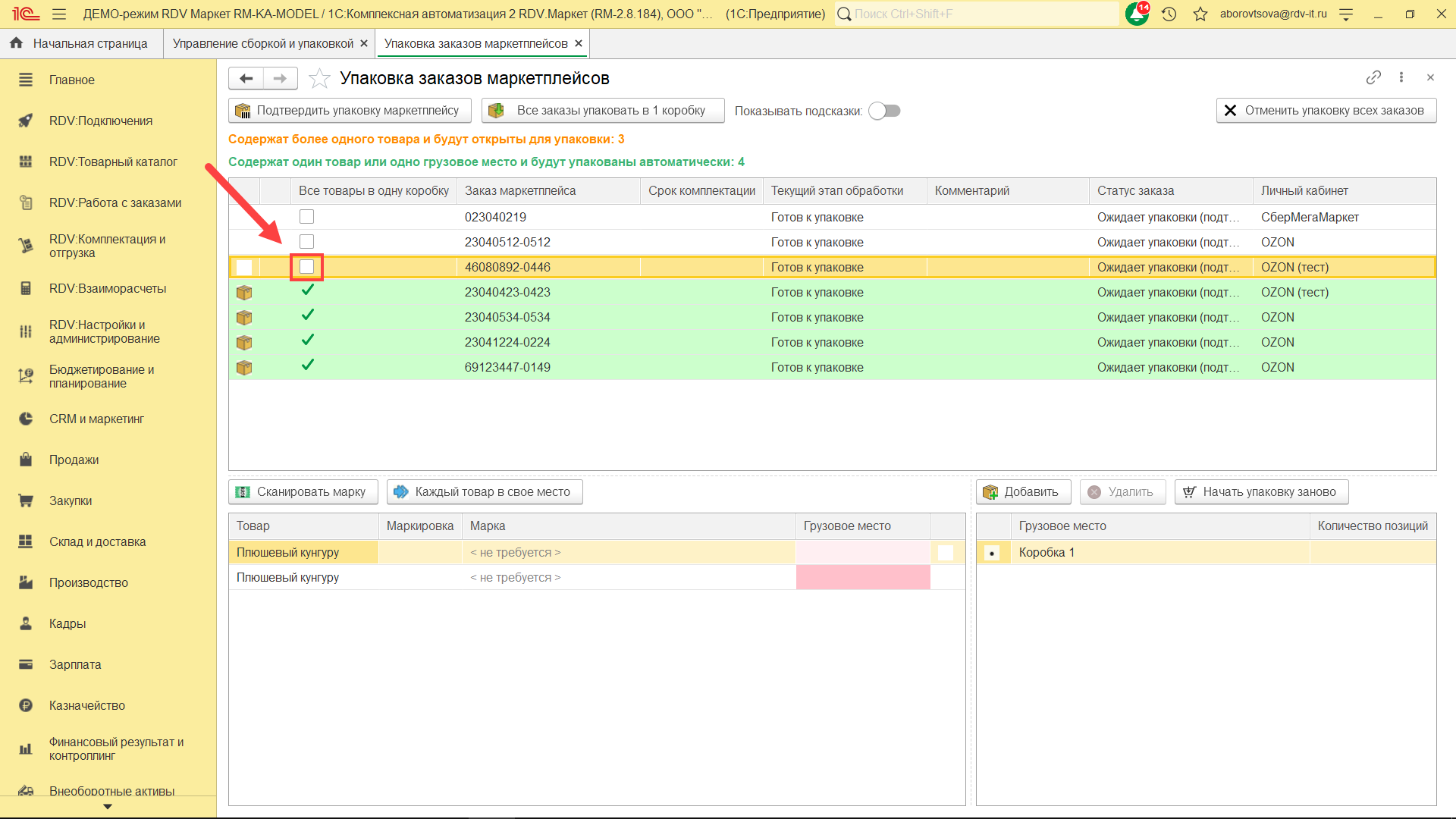1456x819 pixels.
Task: Switch to 'Управление сборкой и упаковкой' tab
Action: pyautogui.click(x=262, y=43)
